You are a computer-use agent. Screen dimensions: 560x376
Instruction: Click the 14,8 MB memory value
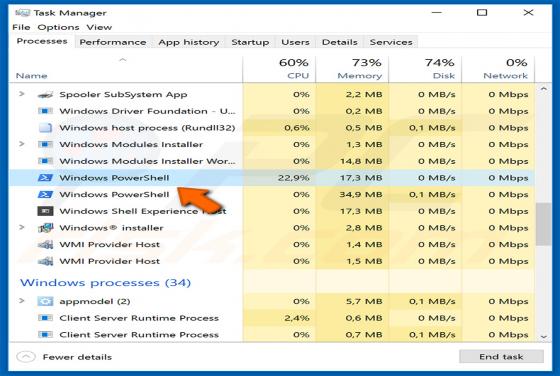pyautogui.click(x=361, y=161)
